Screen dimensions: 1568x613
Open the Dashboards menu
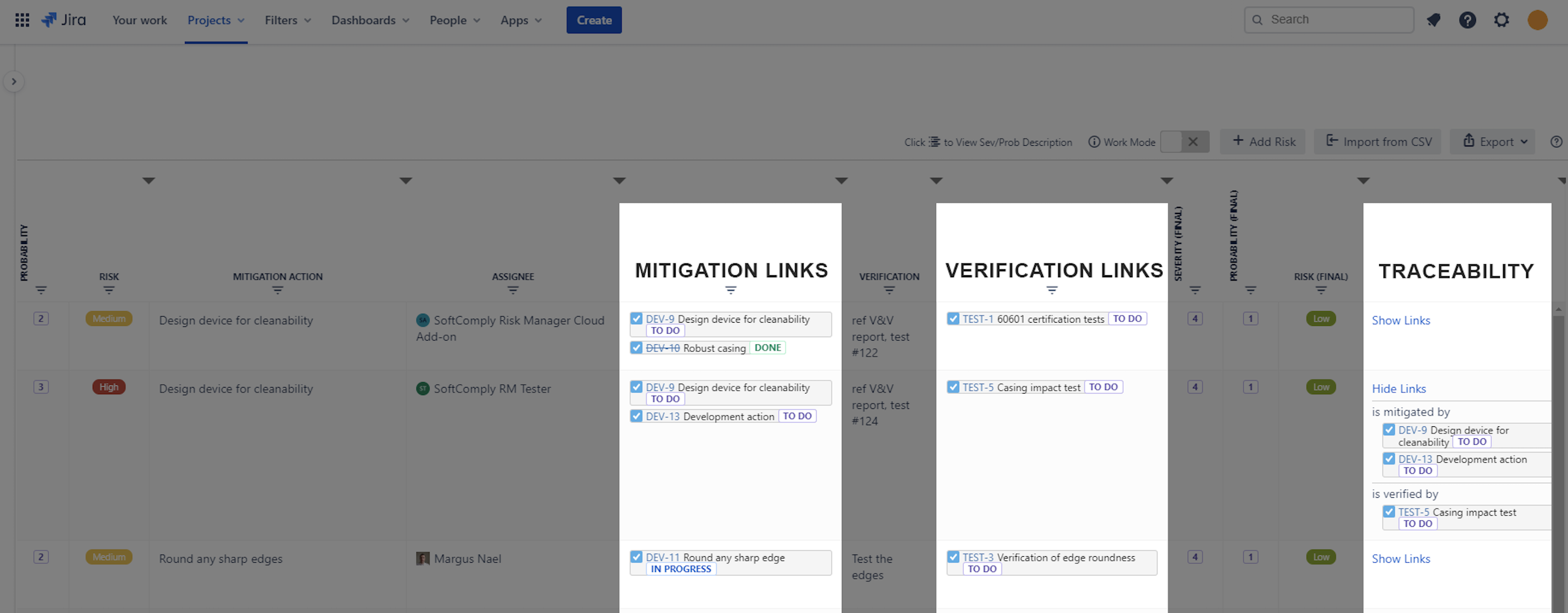[370, 20]
